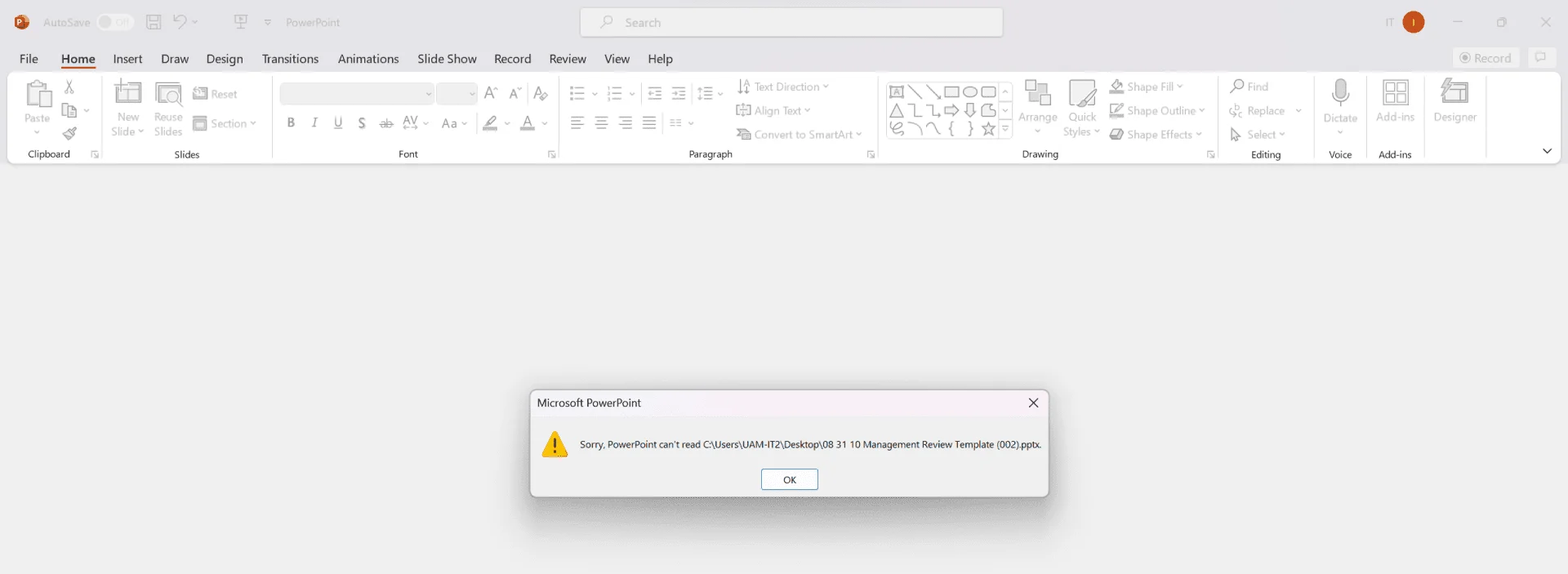Click the Numbering list icon

tap(615, 93)
